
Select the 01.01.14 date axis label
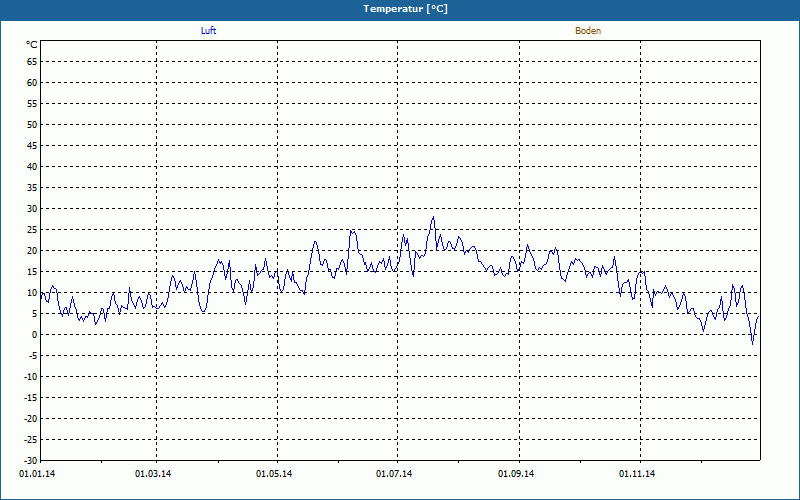click(37, 474)
